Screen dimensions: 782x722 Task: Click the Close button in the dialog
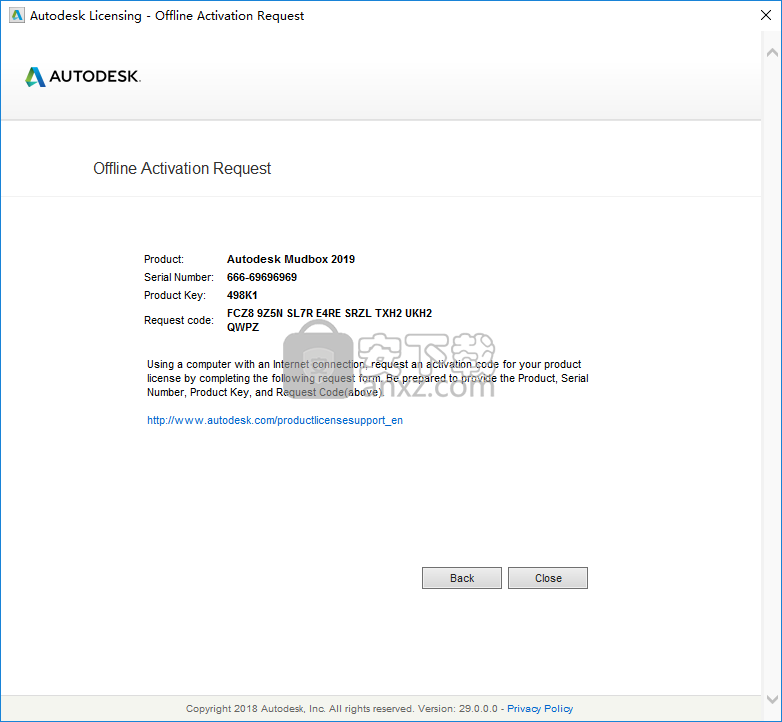point(548,578)
